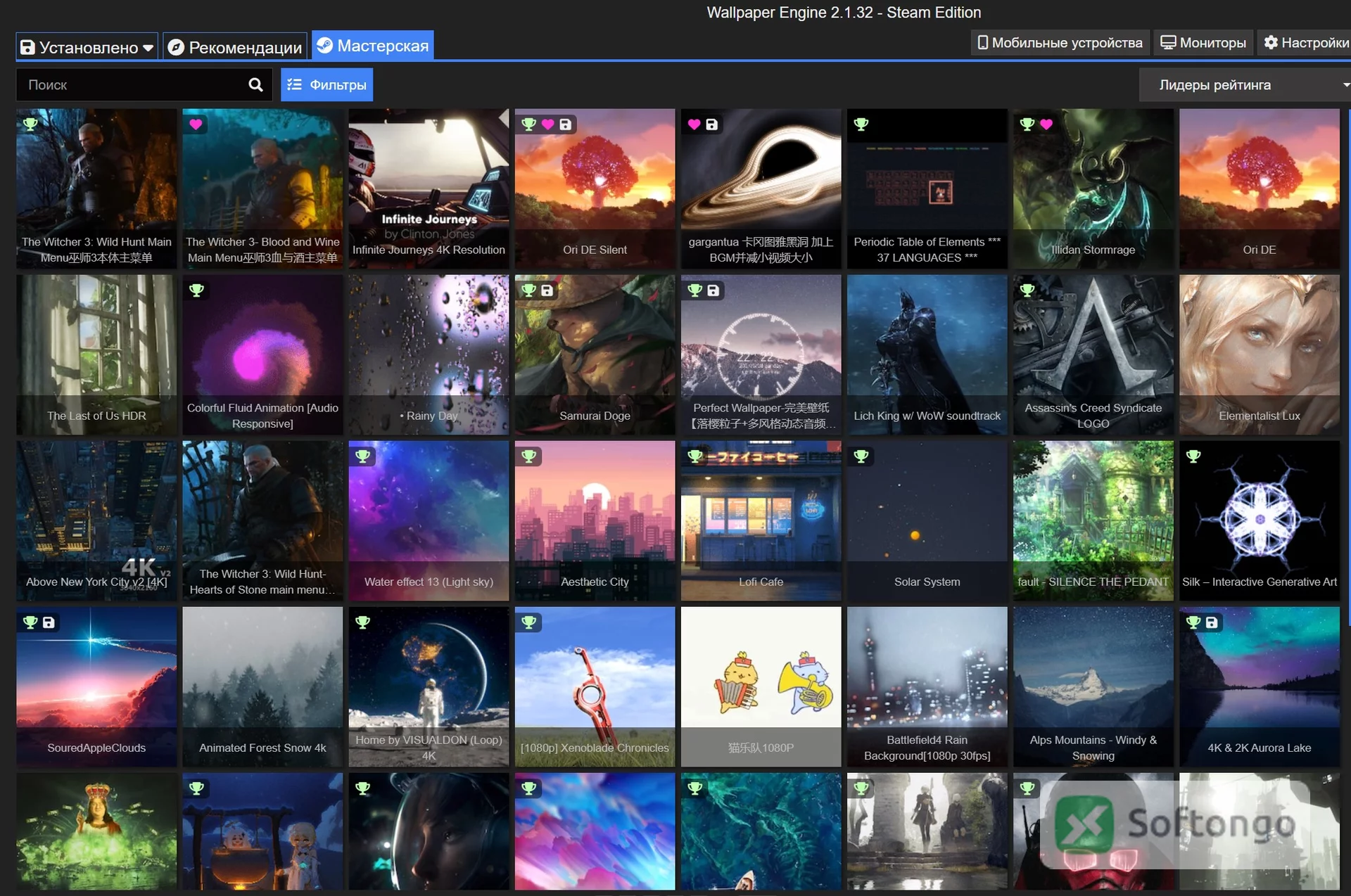Click the save disk icon on Ori DE Silent
The image size is (1351, 896).
566,124
